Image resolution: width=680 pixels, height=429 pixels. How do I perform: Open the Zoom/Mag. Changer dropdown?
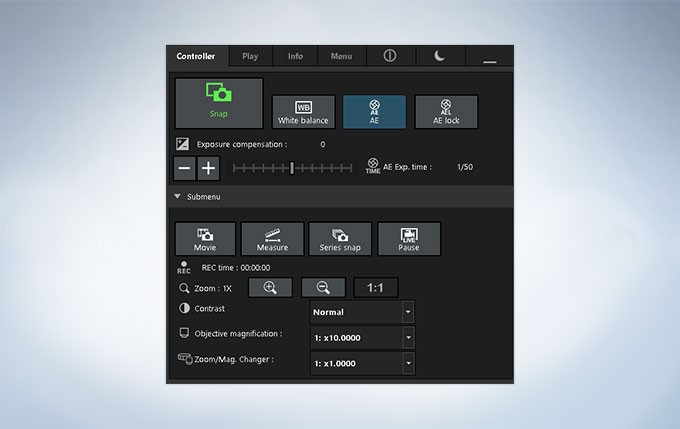point(362,363)
